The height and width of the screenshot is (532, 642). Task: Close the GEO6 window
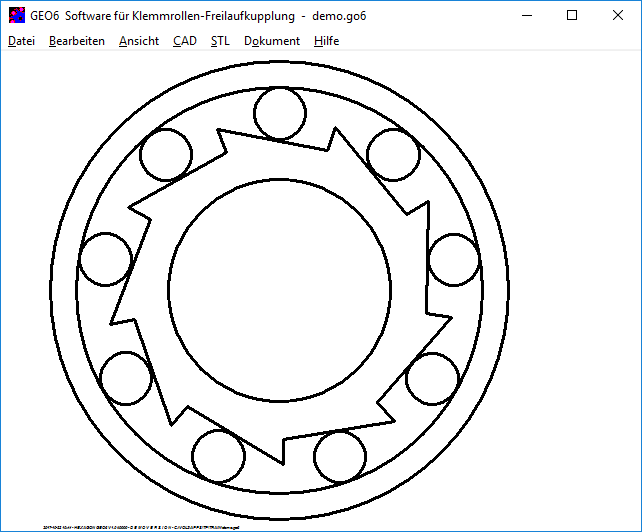click(618, 15)
